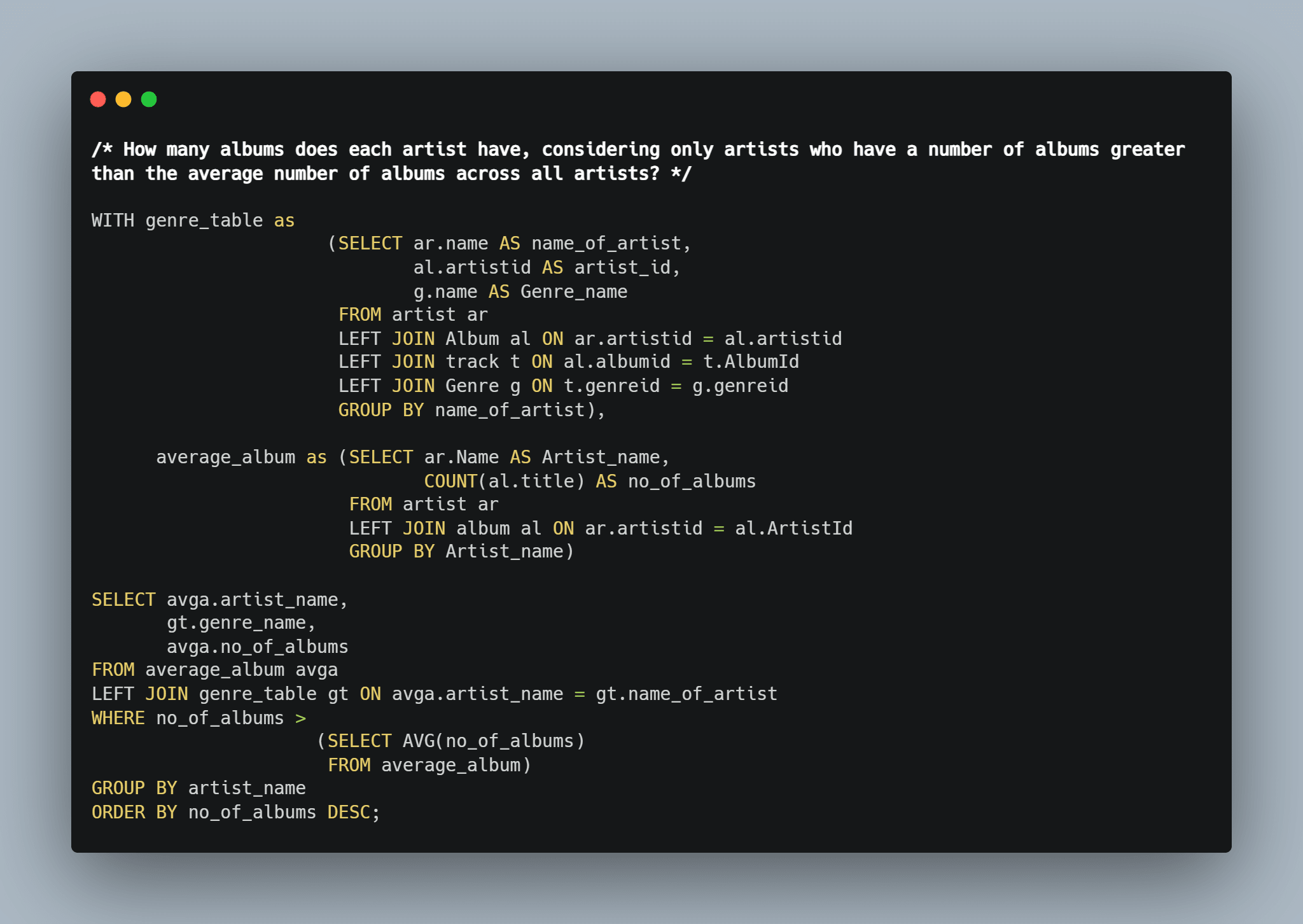
Task: Click the genre_table CTE name after WITH
Action: tap(204, 220)
